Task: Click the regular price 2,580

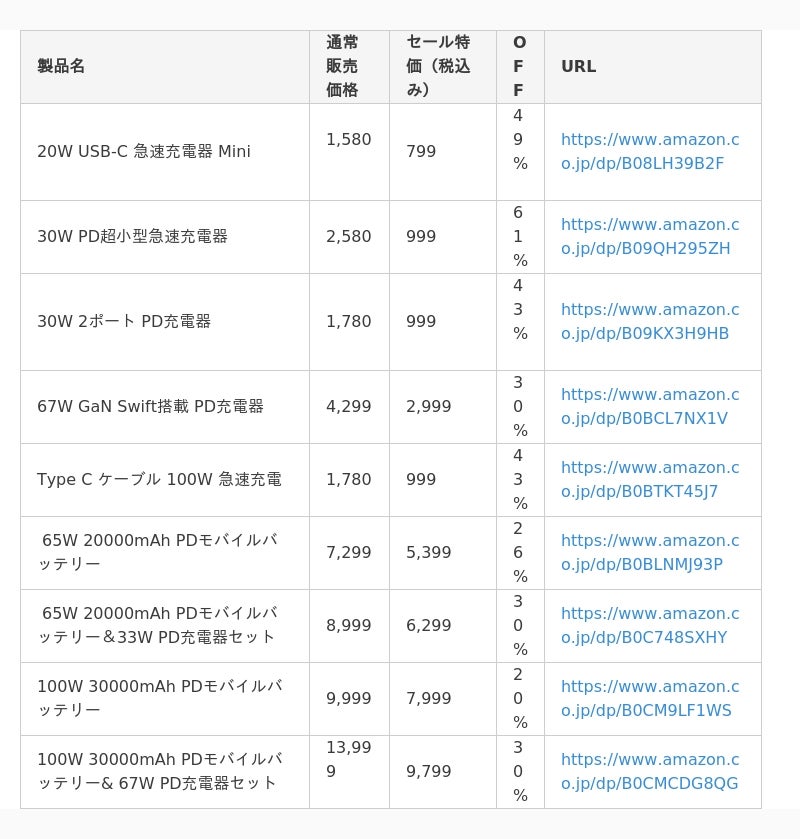Action: tap(349, 237)
